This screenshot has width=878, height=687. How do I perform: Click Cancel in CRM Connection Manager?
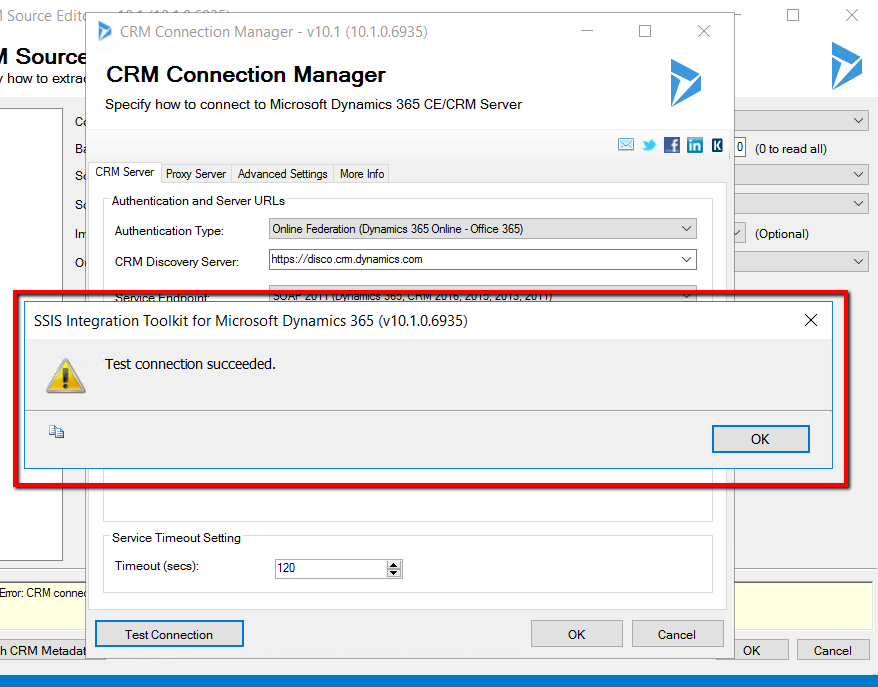pyautogui.click(x=677, y=634)
